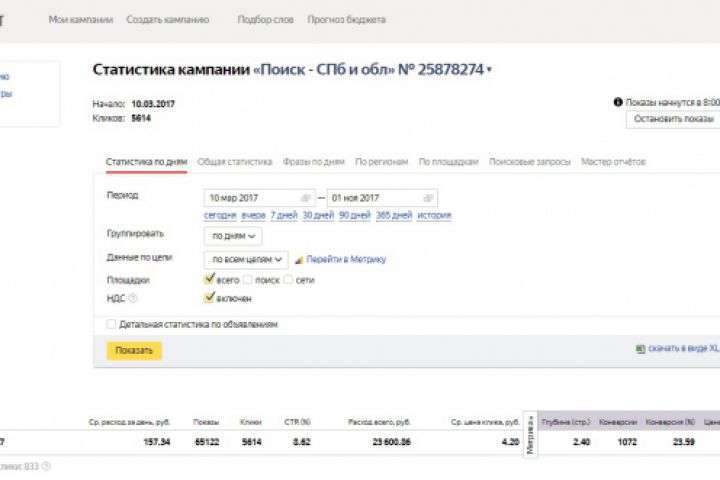Open the 'по дням' grouping dropdown
Screen dimensions: 720x480
coord(232,237)
